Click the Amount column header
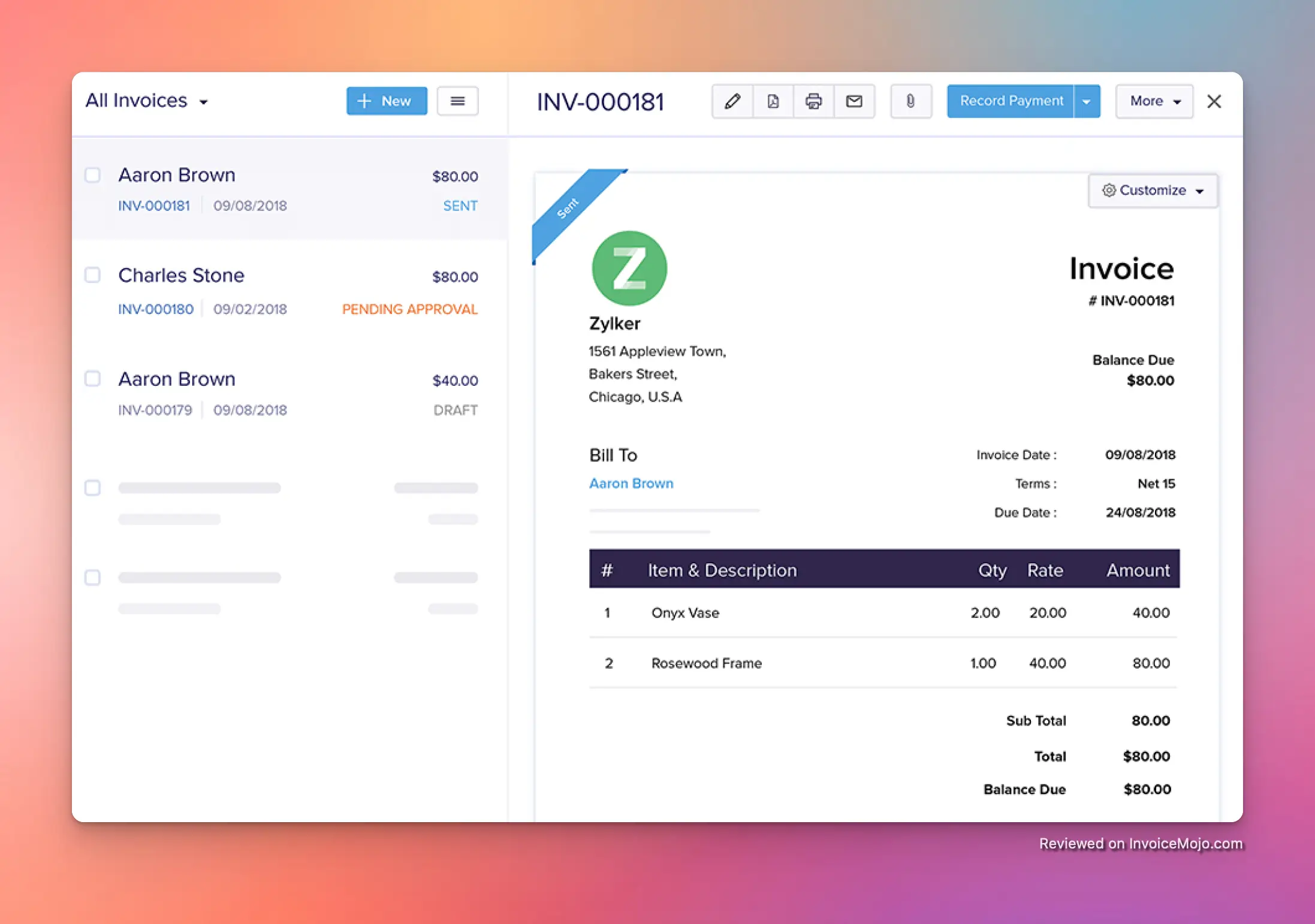The width and height of the screenshot is (1315, 924). 1138,570
